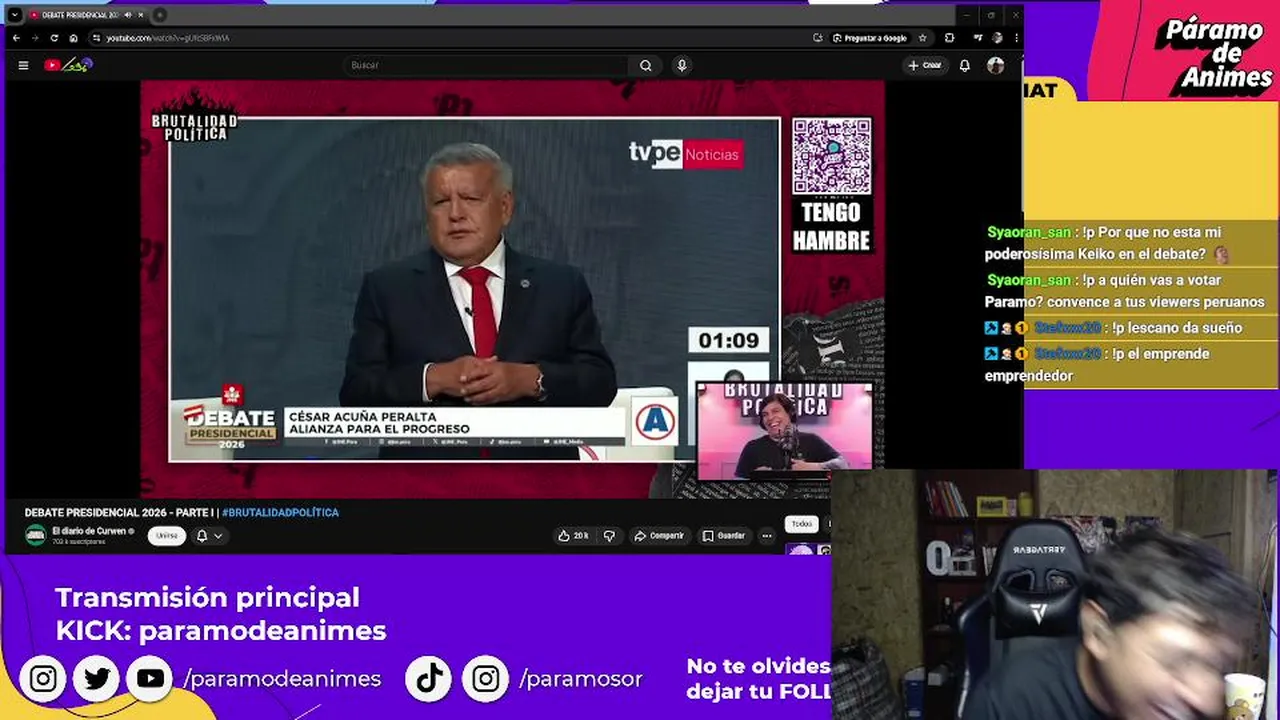The height and width of the screenshot is (720, 1280).
Task: Open the browser media control icon
Action: [978, 38]
